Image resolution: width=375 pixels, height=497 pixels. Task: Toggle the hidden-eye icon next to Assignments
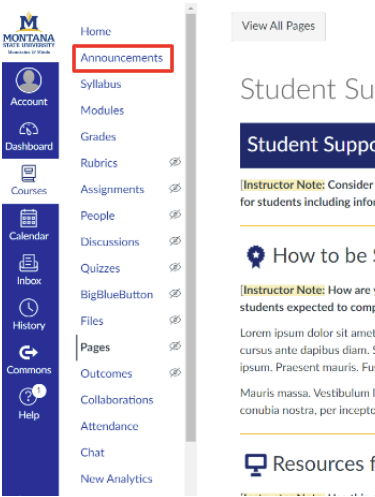click(x=175, y=188)
